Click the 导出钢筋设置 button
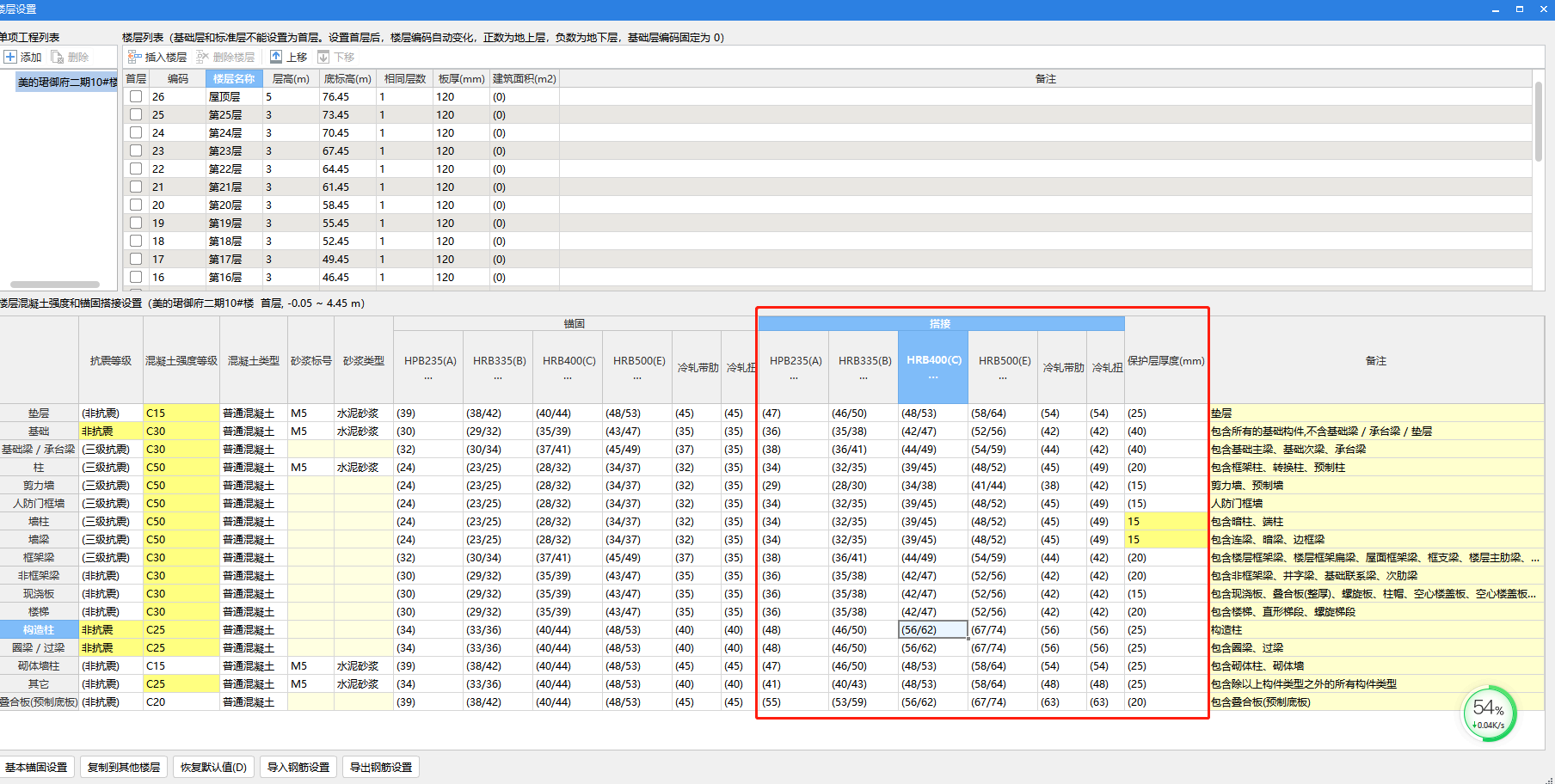Image resolution: width=1555 pixels, height=784 pixels. pyautogui.click(x=381, y=767)
